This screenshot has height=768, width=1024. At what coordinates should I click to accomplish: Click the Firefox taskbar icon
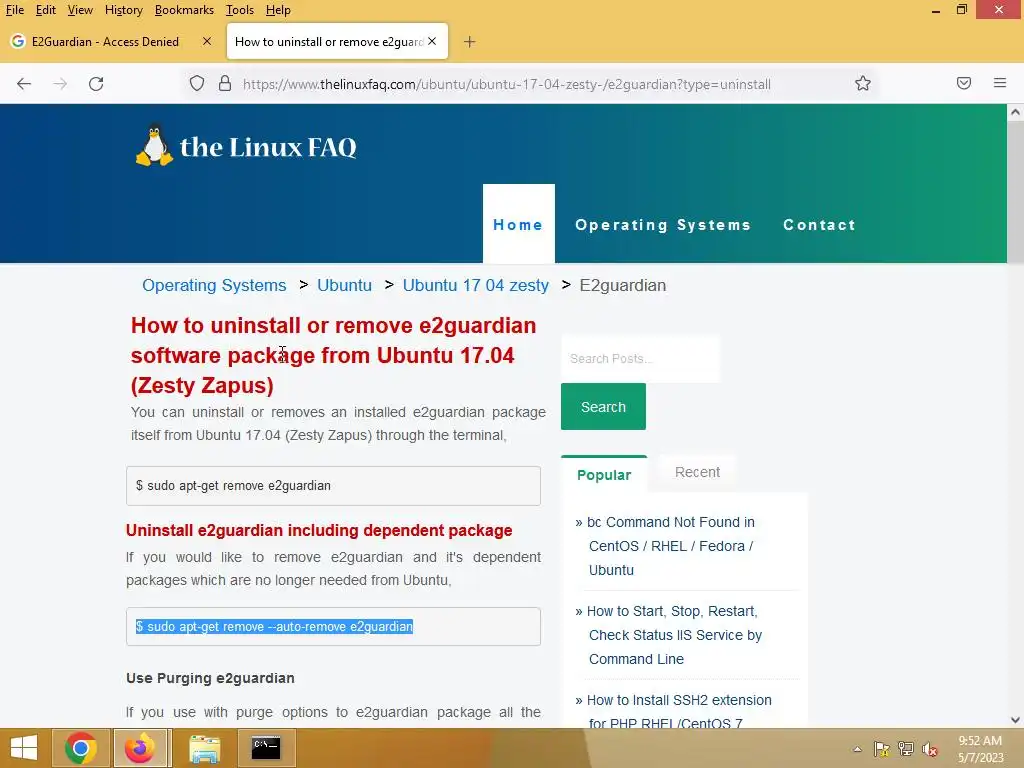pyautogui.click(x=139, y=748)
